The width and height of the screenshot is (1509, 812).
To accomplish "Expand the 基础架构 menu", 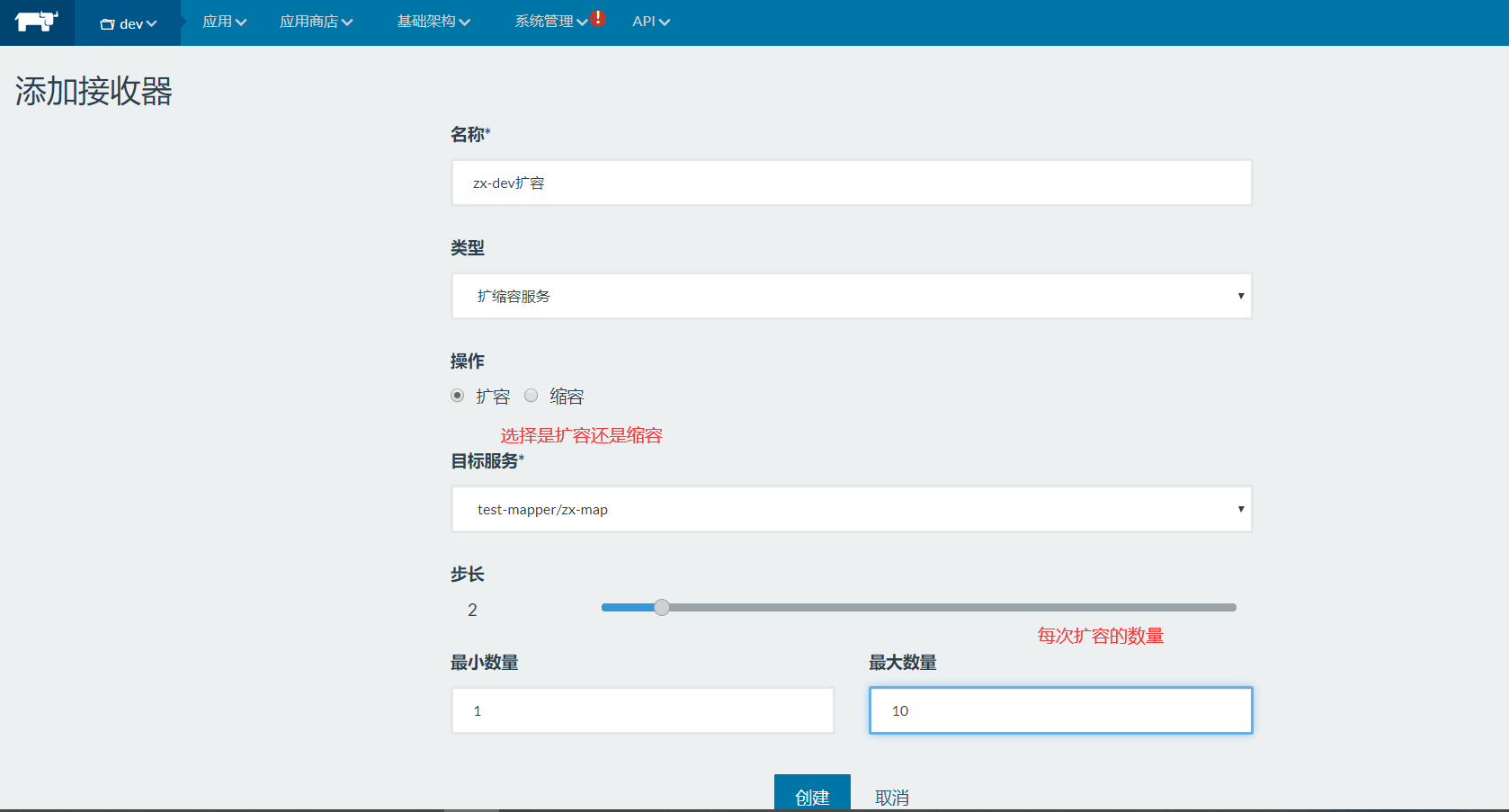I will (433, 22).
